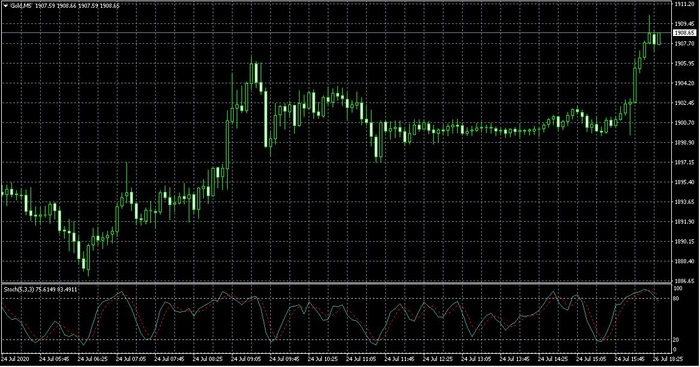Click the 24 Jul 12:25 time label
Viewport: 700px width, 367px height.
pos(438,359)
